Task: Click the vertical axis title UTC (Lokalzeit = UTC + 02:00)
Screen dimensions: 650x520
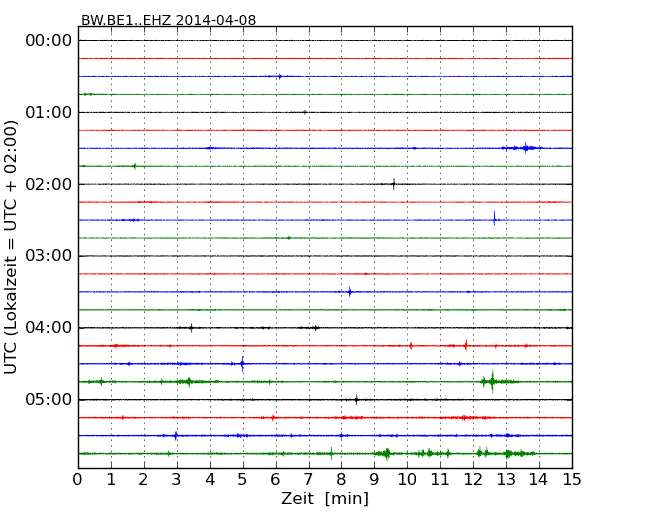Action: point(11,247)
